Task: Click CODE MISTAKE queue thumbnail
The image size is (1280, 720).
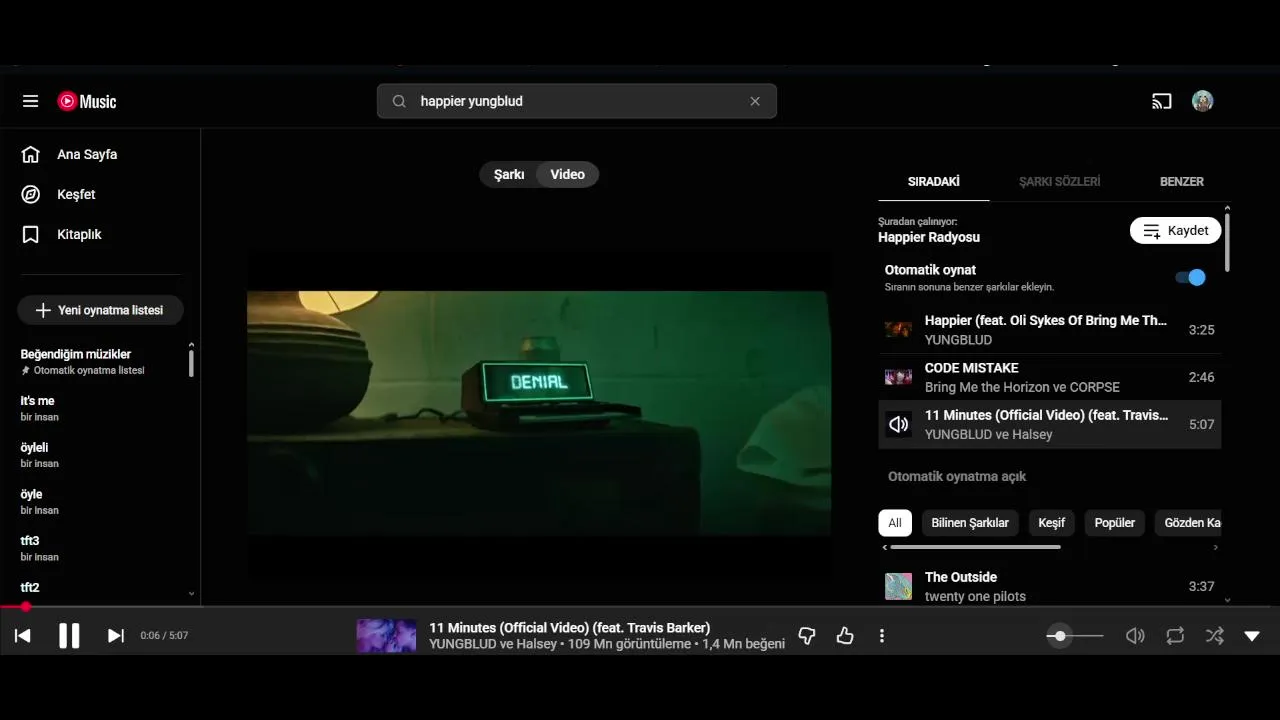Action: tap(898, 377)
